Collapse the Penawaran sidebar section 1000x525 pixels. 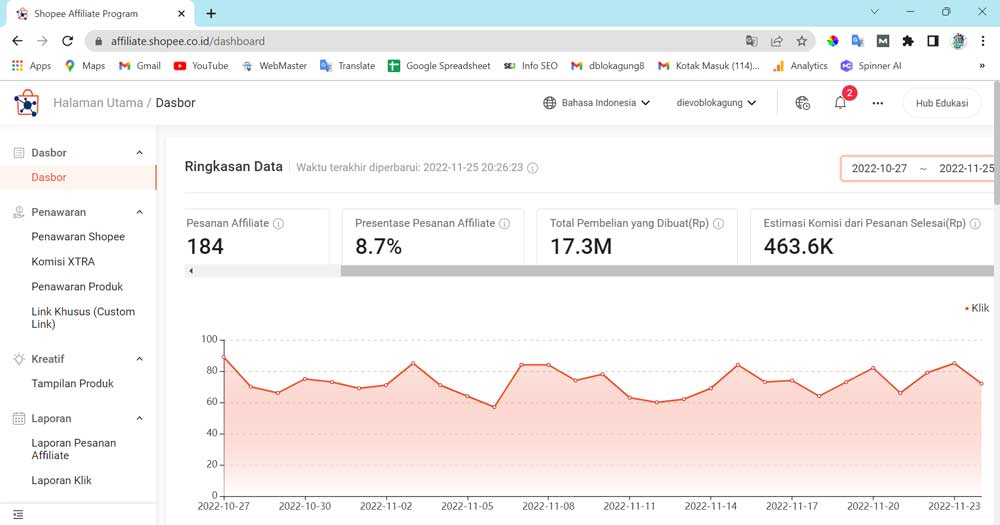pyautogui.click(x=139, y=212)
